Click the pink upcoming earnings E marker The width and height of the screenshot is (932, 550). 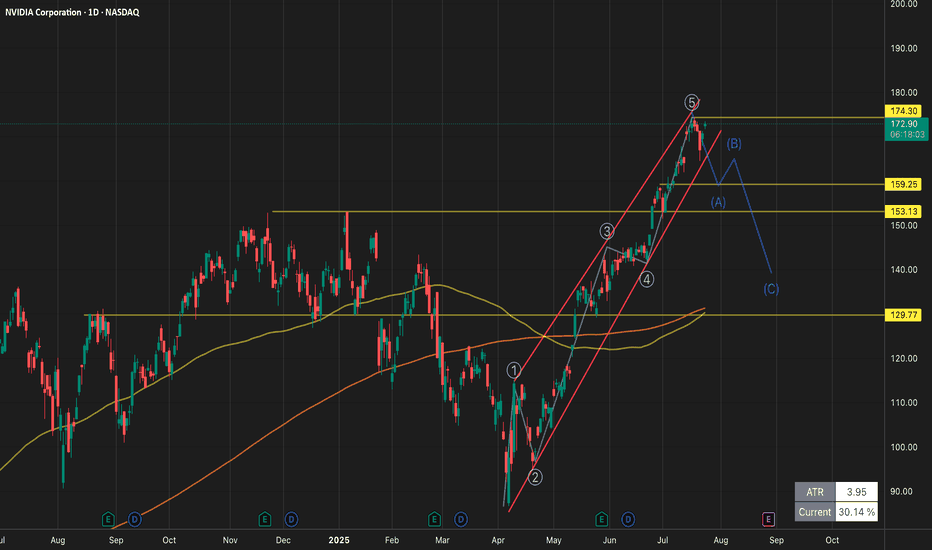768,520
